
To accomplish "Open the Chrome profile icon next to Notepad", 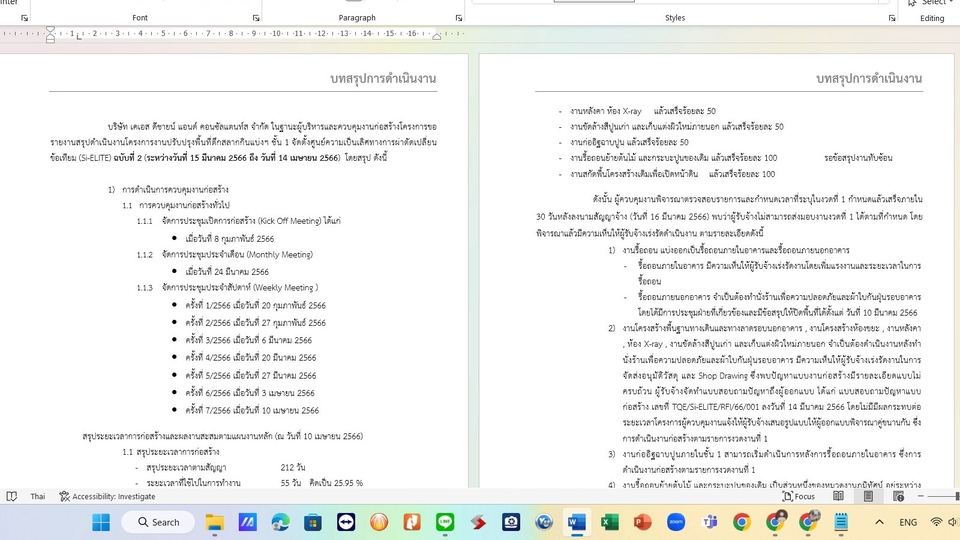I will pyautogui.click(x=808, y=522).
